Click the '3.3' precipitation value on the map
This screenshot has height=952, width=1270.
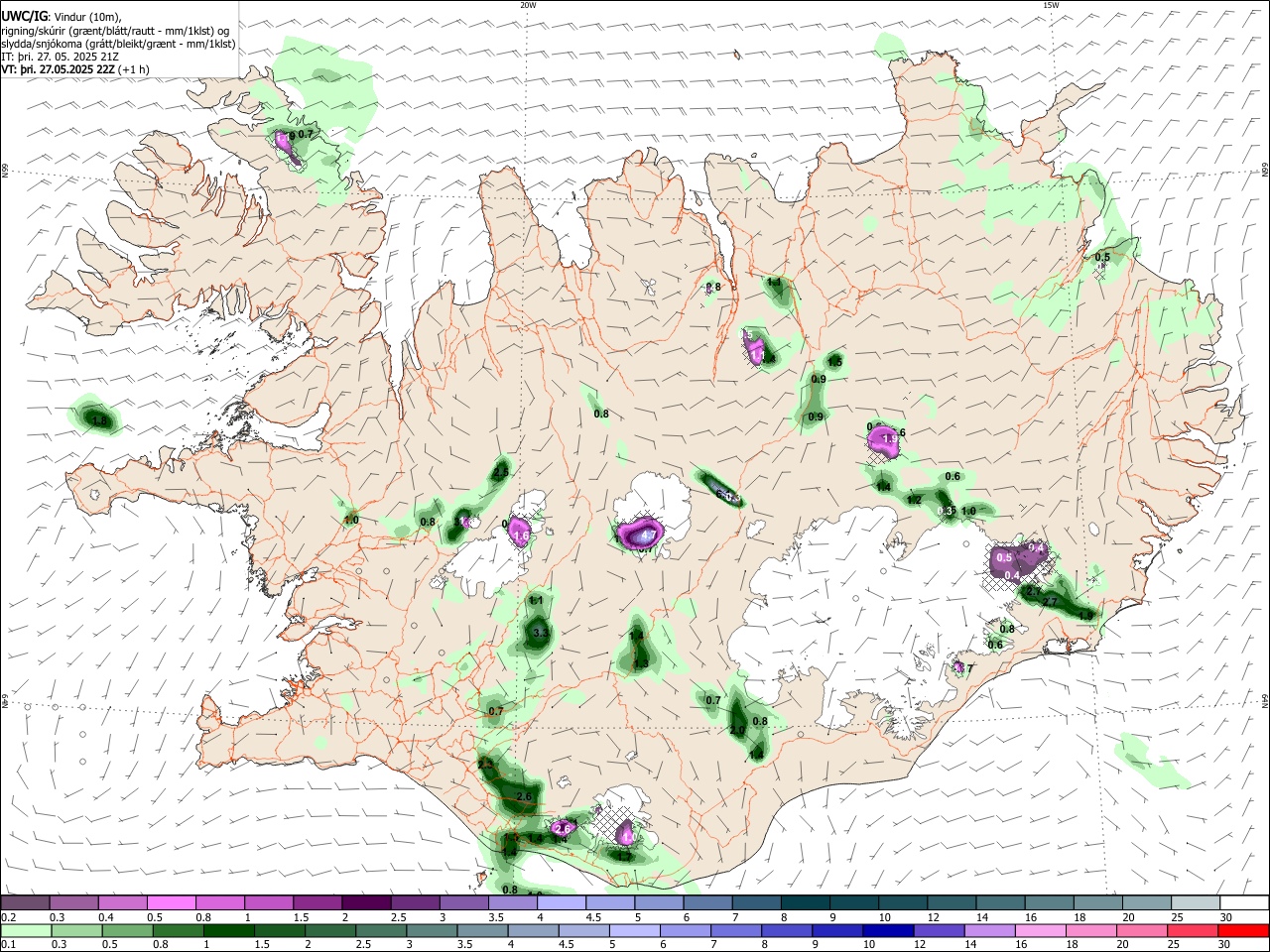pos(541,633)
